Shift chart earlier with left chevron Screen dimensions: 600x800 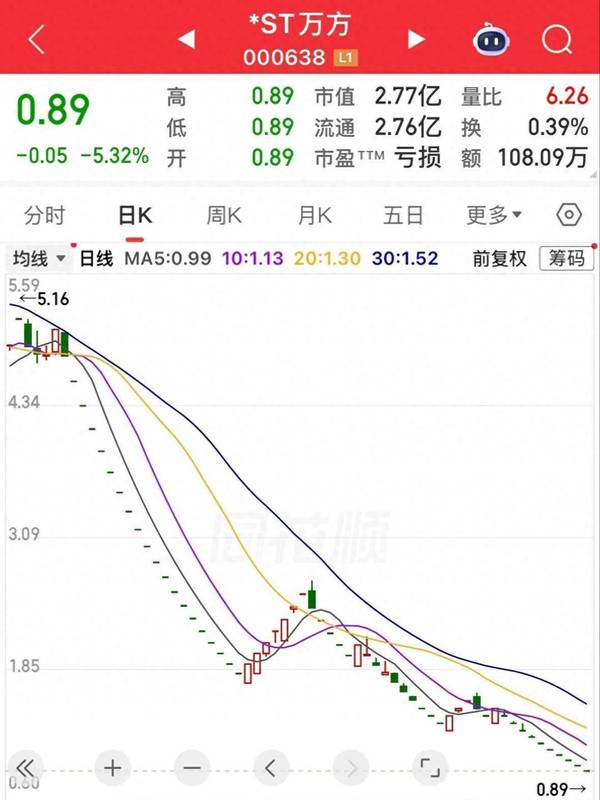click(271, 767)
